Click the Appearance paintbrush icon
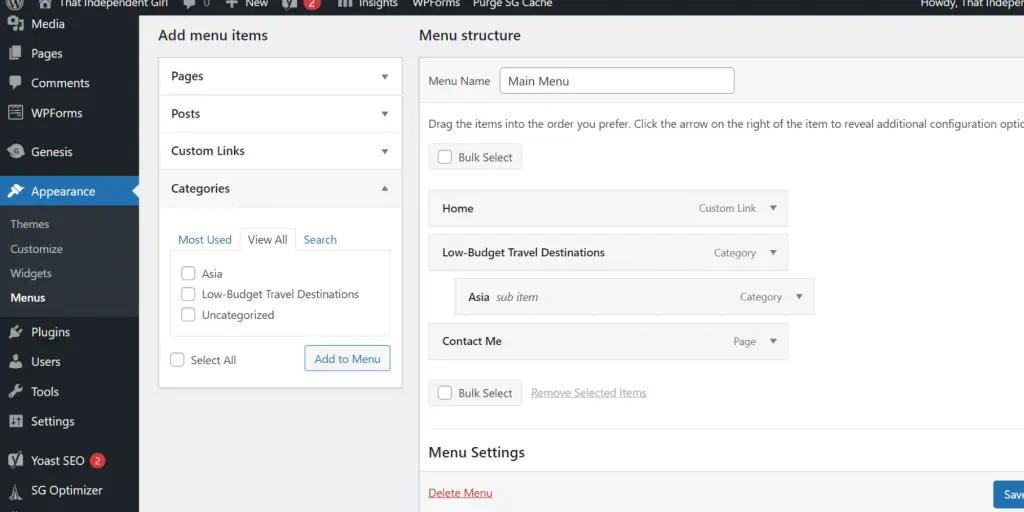 tap(16, 191)
